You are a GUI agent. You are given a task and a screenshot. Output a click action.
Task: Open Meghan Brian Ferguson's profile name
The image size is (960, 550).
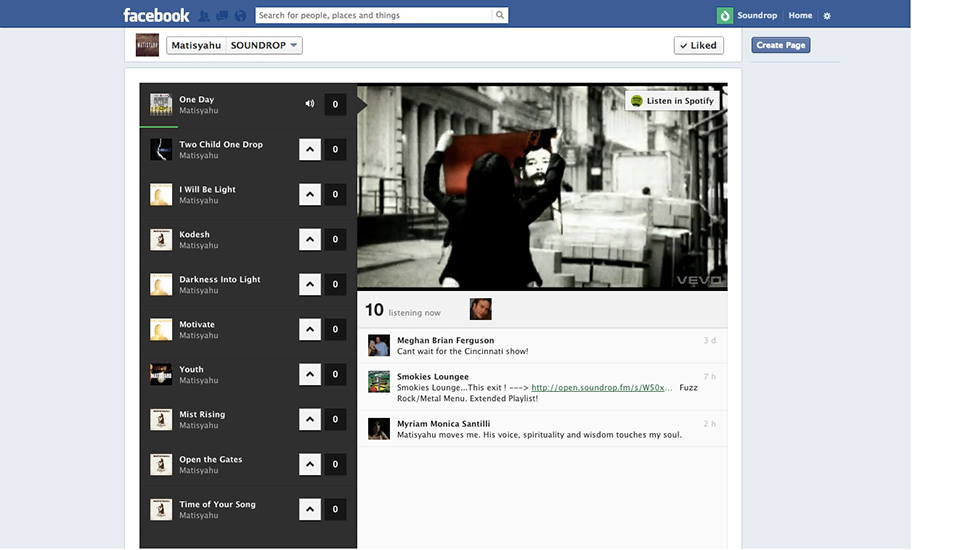click(445, 341)
